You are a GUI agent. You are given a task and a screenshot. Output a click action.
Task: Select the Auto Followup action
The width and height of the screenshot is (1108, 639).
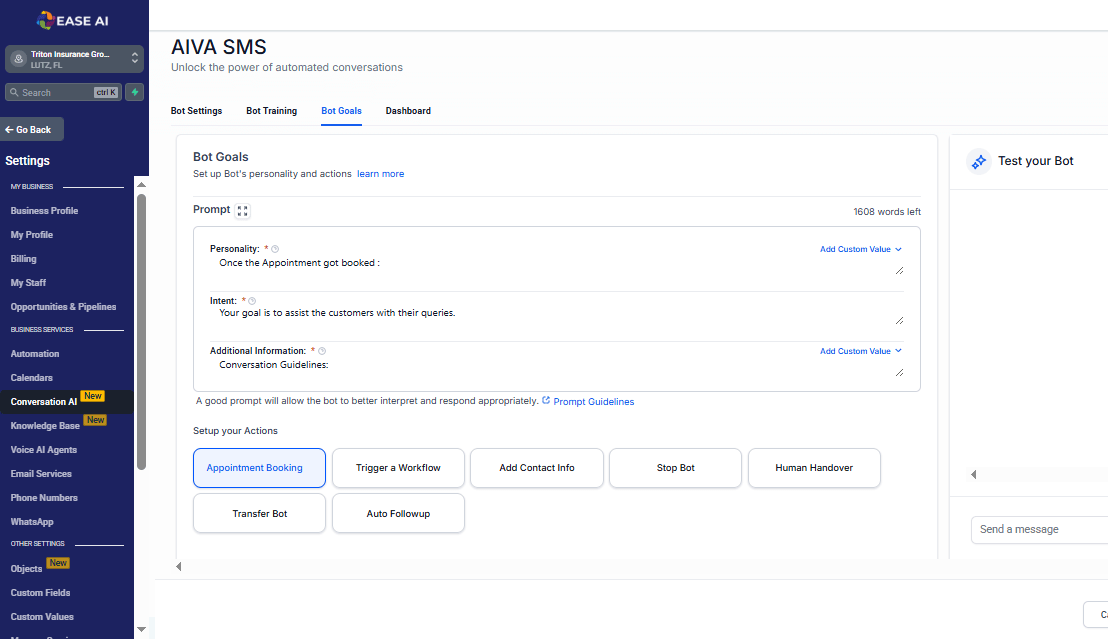click(x=399, y=513)
